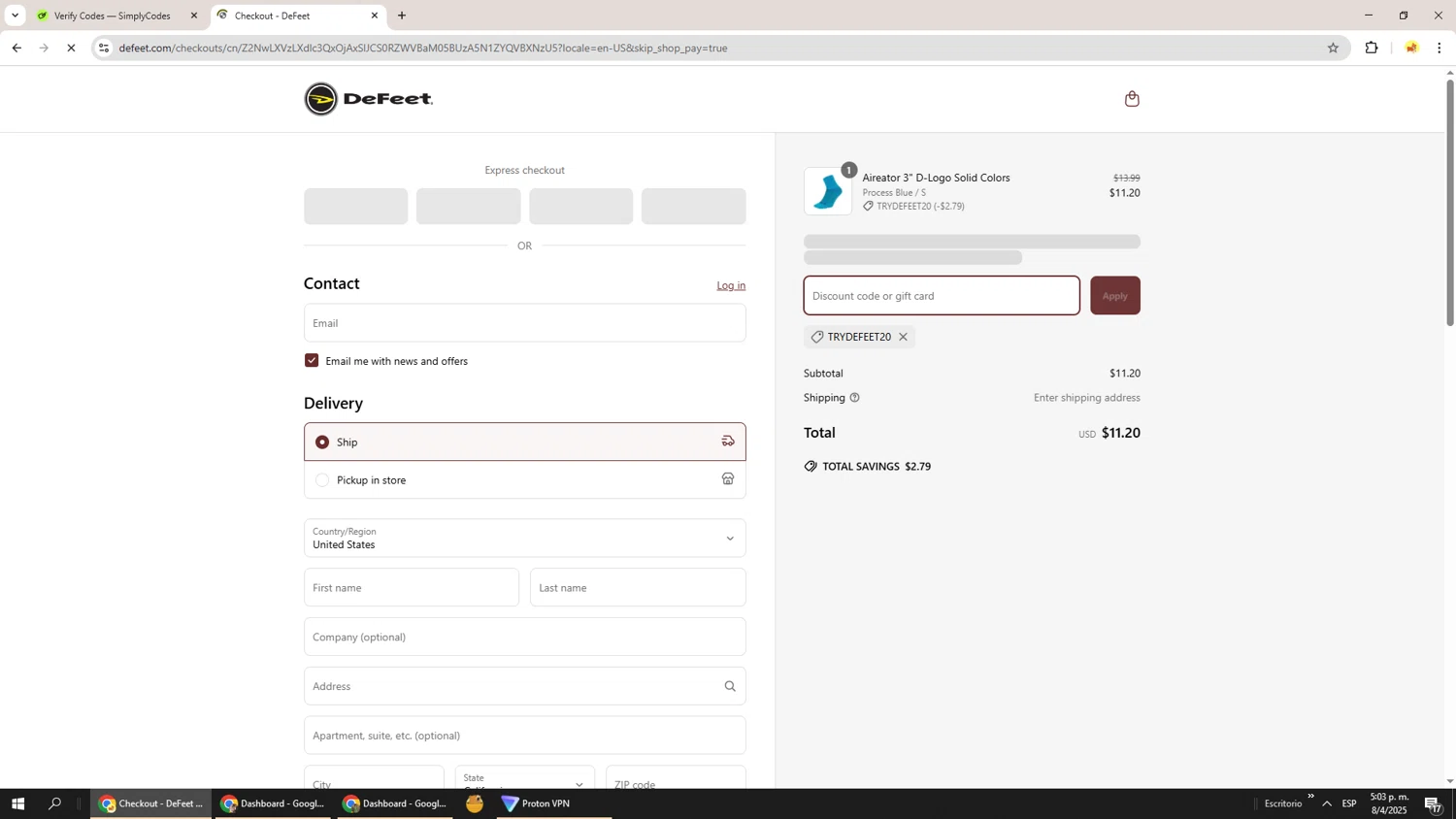Click the fourth express checkout button
This screenshot has height=819, width=1456.
coord(694,207)
